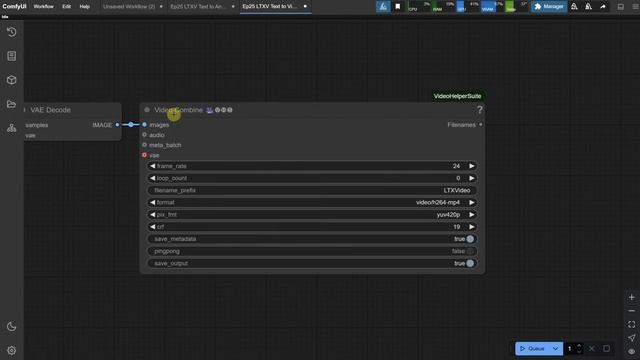Image resolution: width=640 pixels, height=360 pixels.
Task: Open the model library cube icon
Action: pyautogui.click(x=11, y=80)
